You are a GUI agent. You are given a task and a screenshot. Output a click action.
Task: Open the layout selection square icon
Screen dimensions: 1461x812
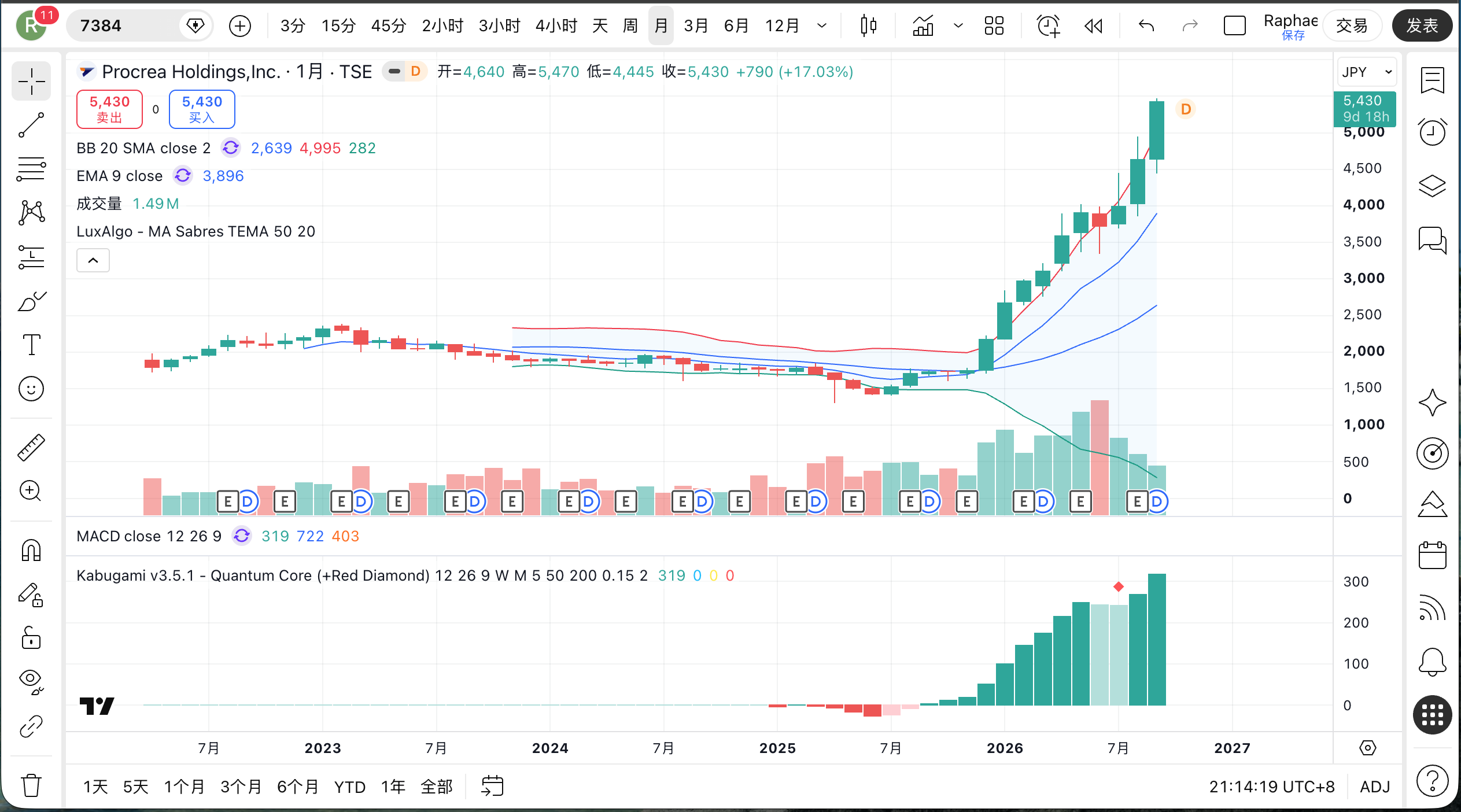(x=1234, y=26)
